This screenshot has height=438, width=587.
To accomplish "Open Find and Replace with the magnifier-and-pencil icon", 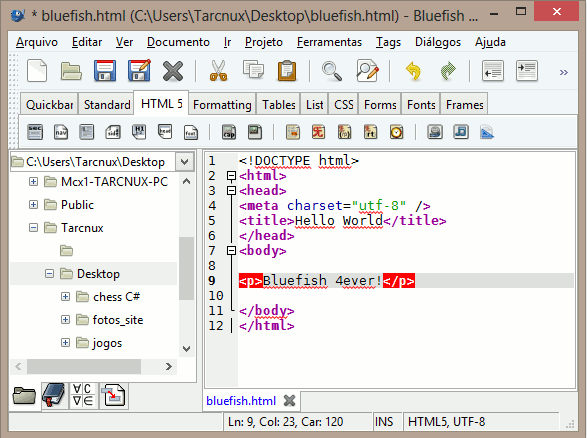I will click(x=367, y=70).
